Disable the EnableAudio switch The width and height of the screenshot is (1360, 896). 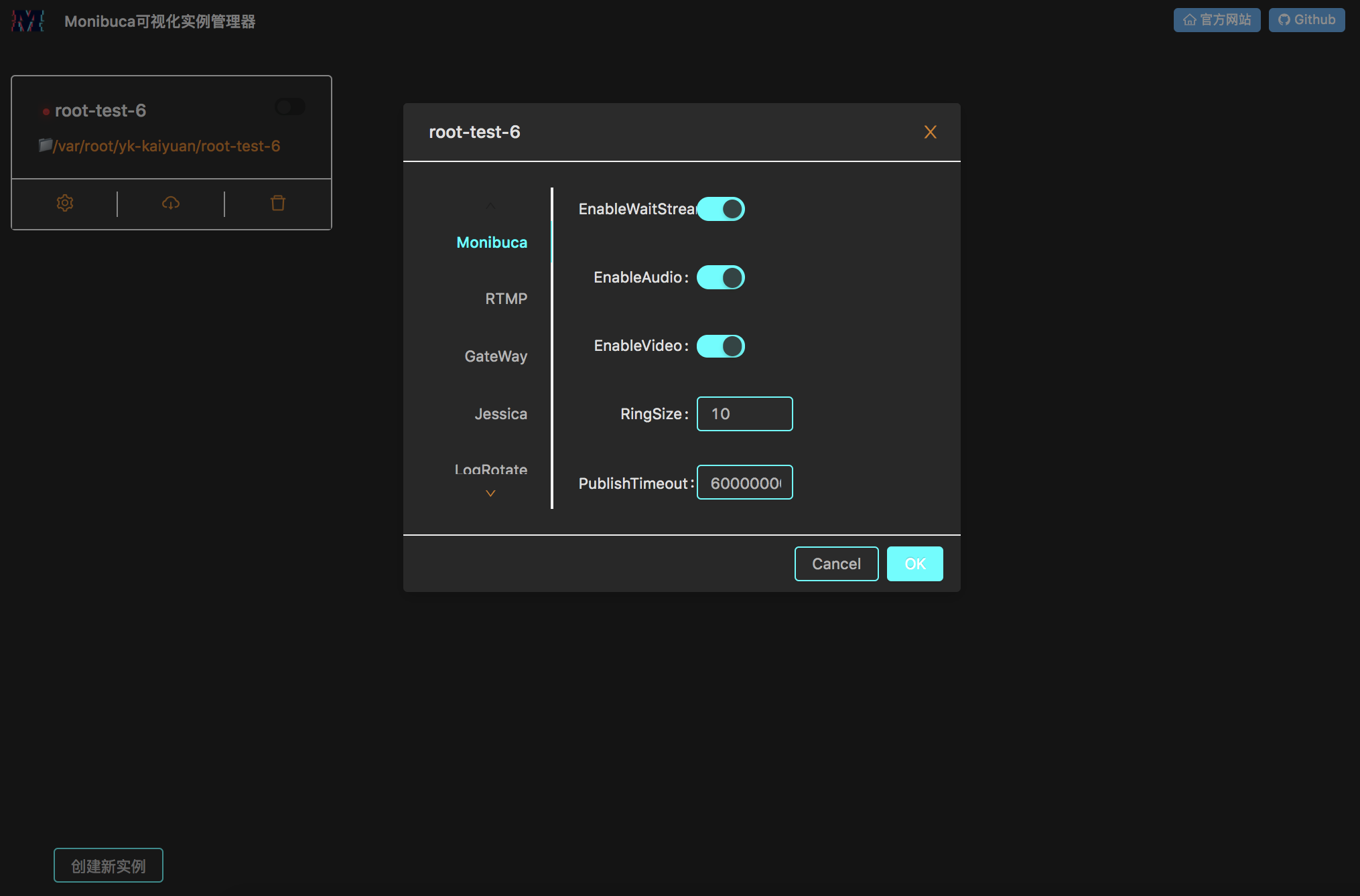(x=721, y=277)
